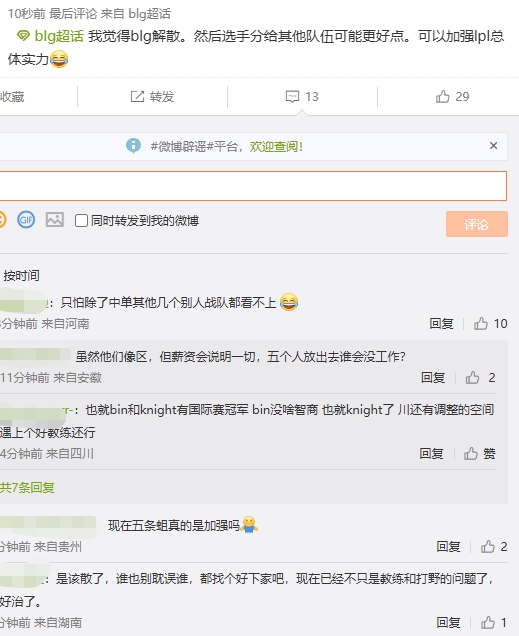Viewport: 519px width, 636px height.
Task: Click the blg超话 topic link in post
Action: point(59,36)
